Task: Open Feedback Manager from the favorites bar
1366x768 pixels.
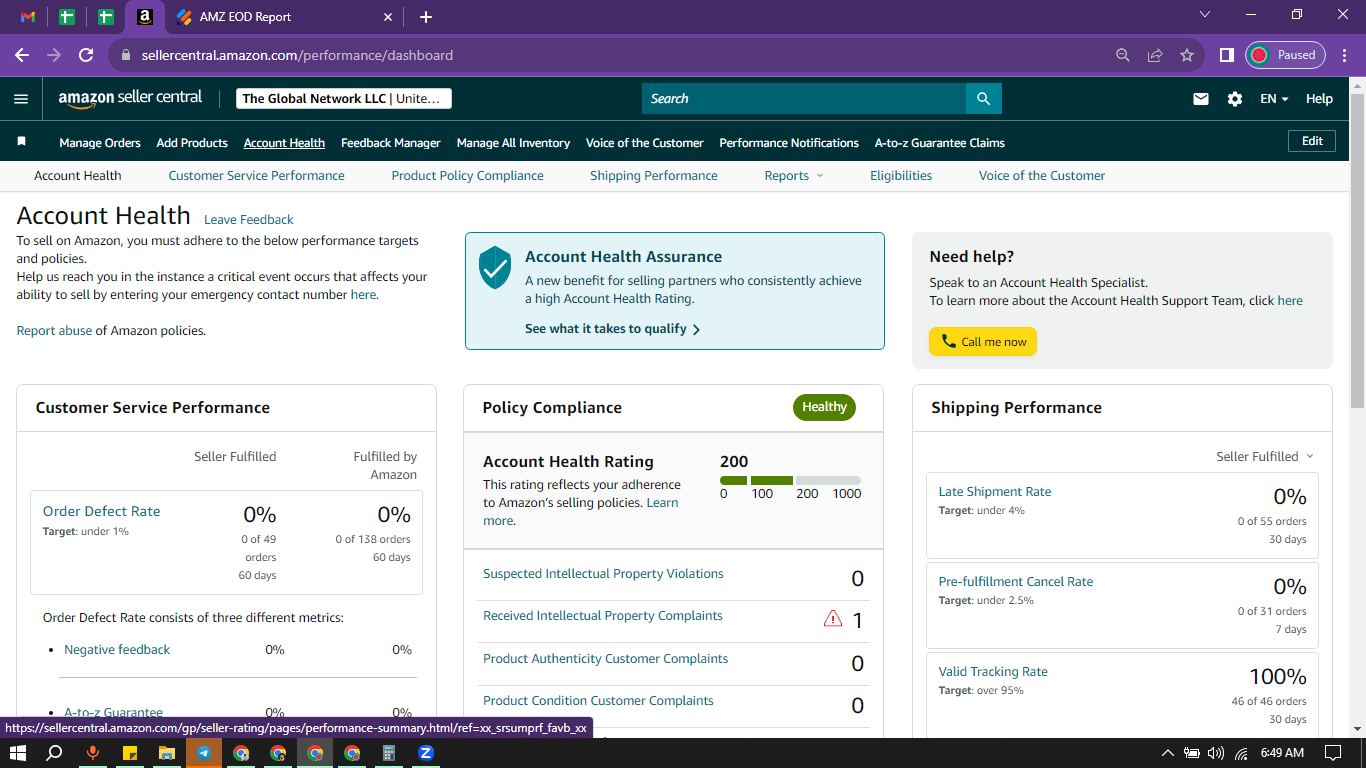Action: (391, 143)
